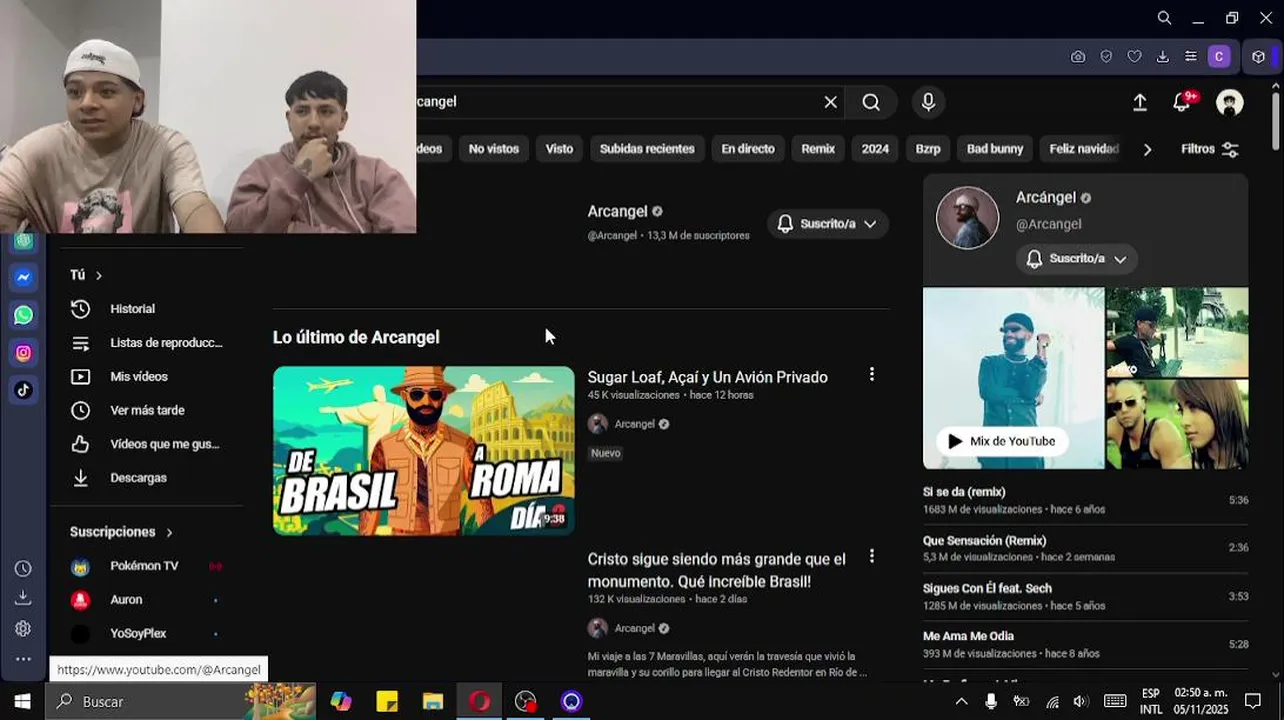
Task: Open YouTube notifications bell
Action: tap(1182, 102)
